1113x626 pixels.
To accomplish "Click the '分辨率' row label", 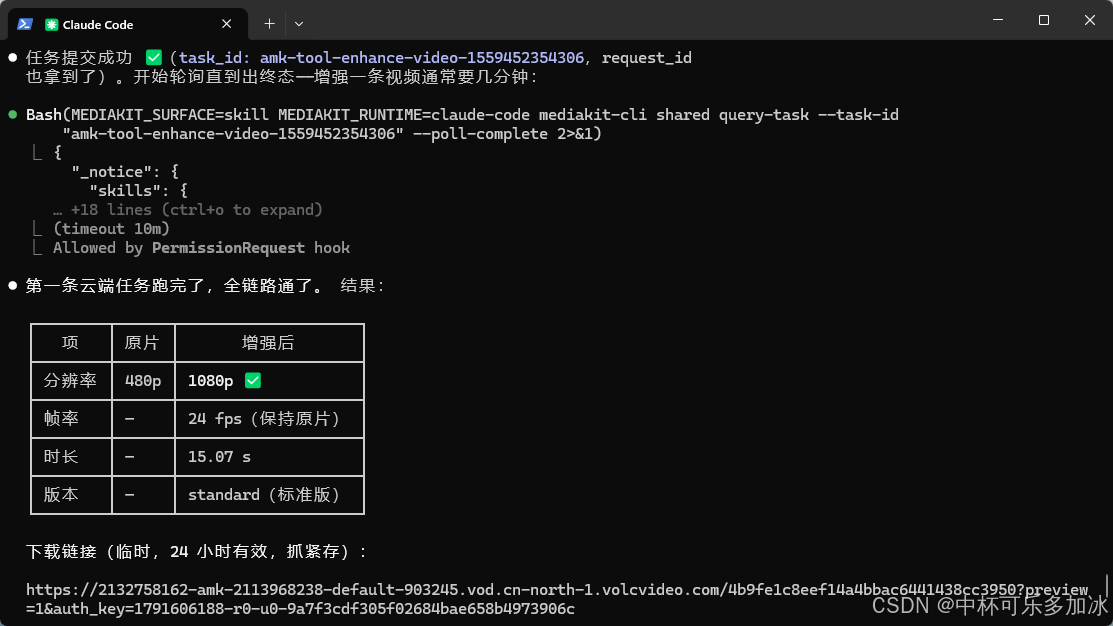I will (70, 380).
